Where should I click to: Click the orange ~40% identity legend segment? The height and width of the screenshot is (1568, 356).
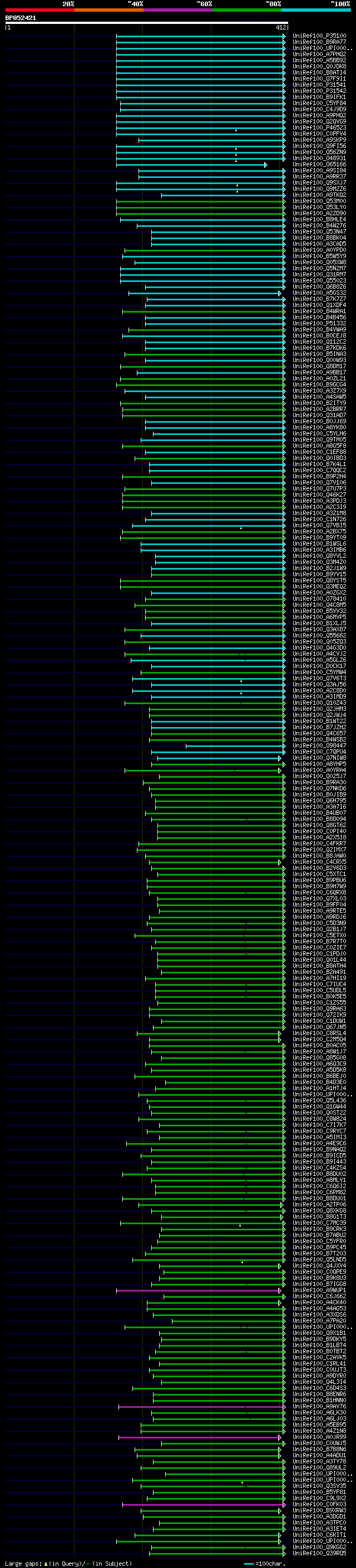tap(109, 11)
